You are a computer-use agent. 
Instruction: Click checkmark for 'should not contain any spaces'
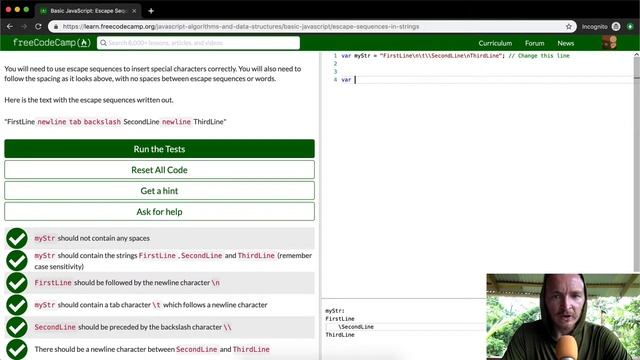[17, 238]
